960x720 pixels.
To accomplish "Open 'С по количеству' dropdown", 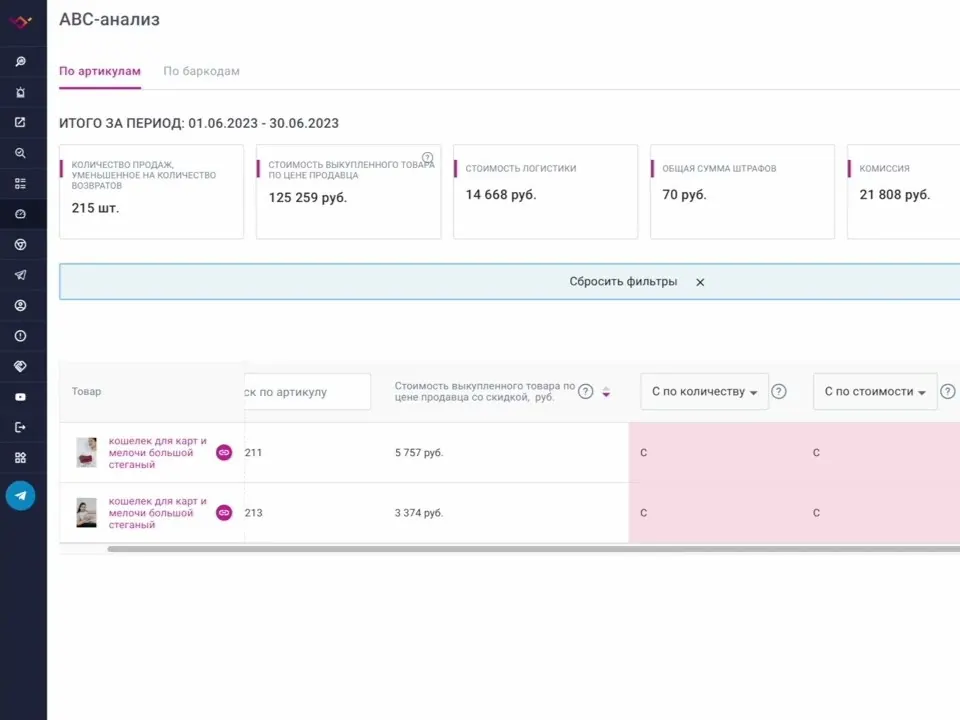I will [x=704, y=391].
